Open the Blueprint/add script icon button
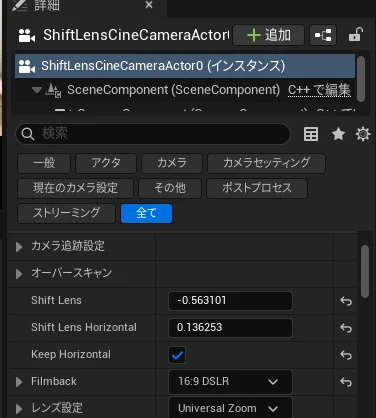 click(323, 35)
